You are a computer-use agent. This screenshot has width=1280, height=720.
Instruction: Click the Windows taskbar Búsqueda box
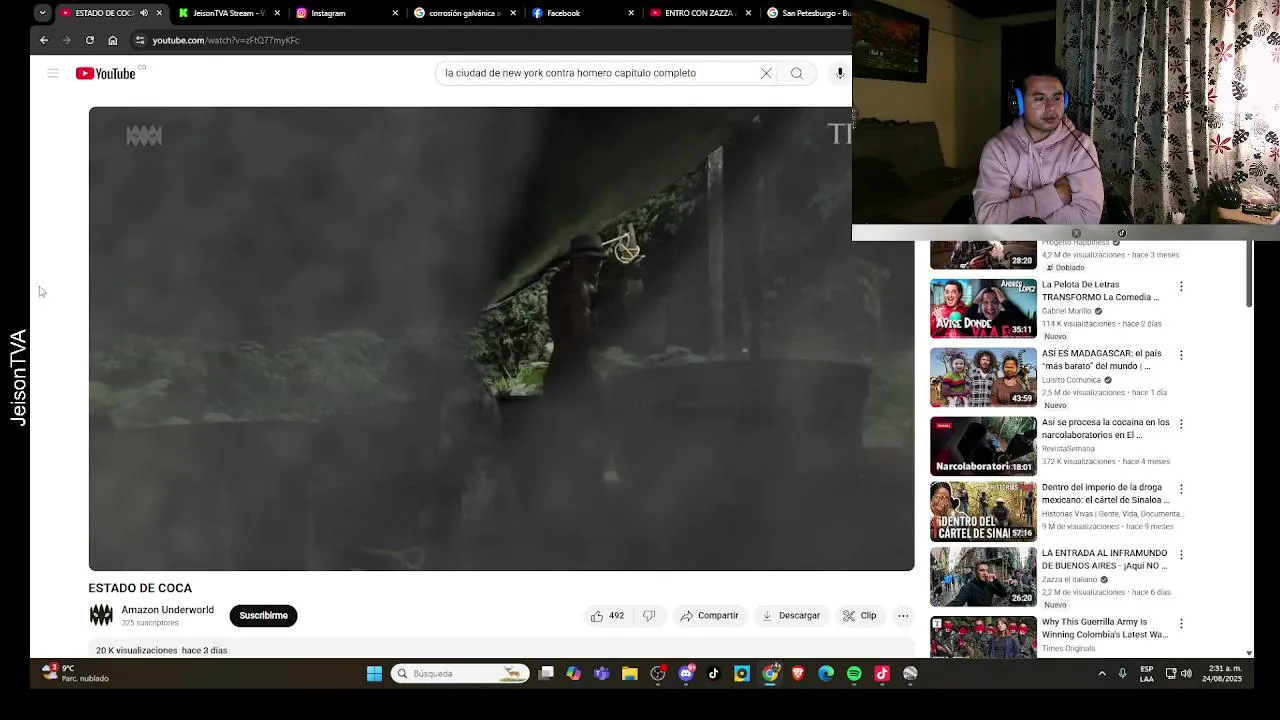tap(460, 674)
